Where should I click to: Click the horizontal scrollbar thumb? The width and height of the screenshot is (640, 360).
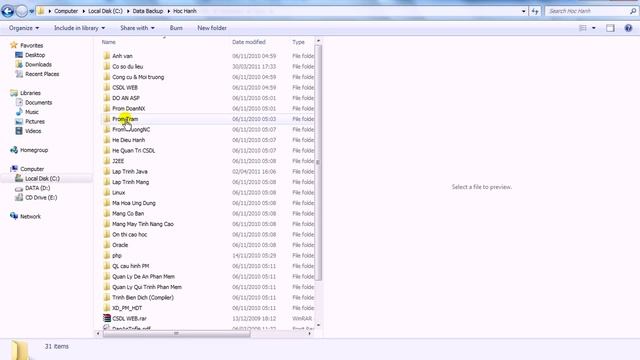click(176, 333)
